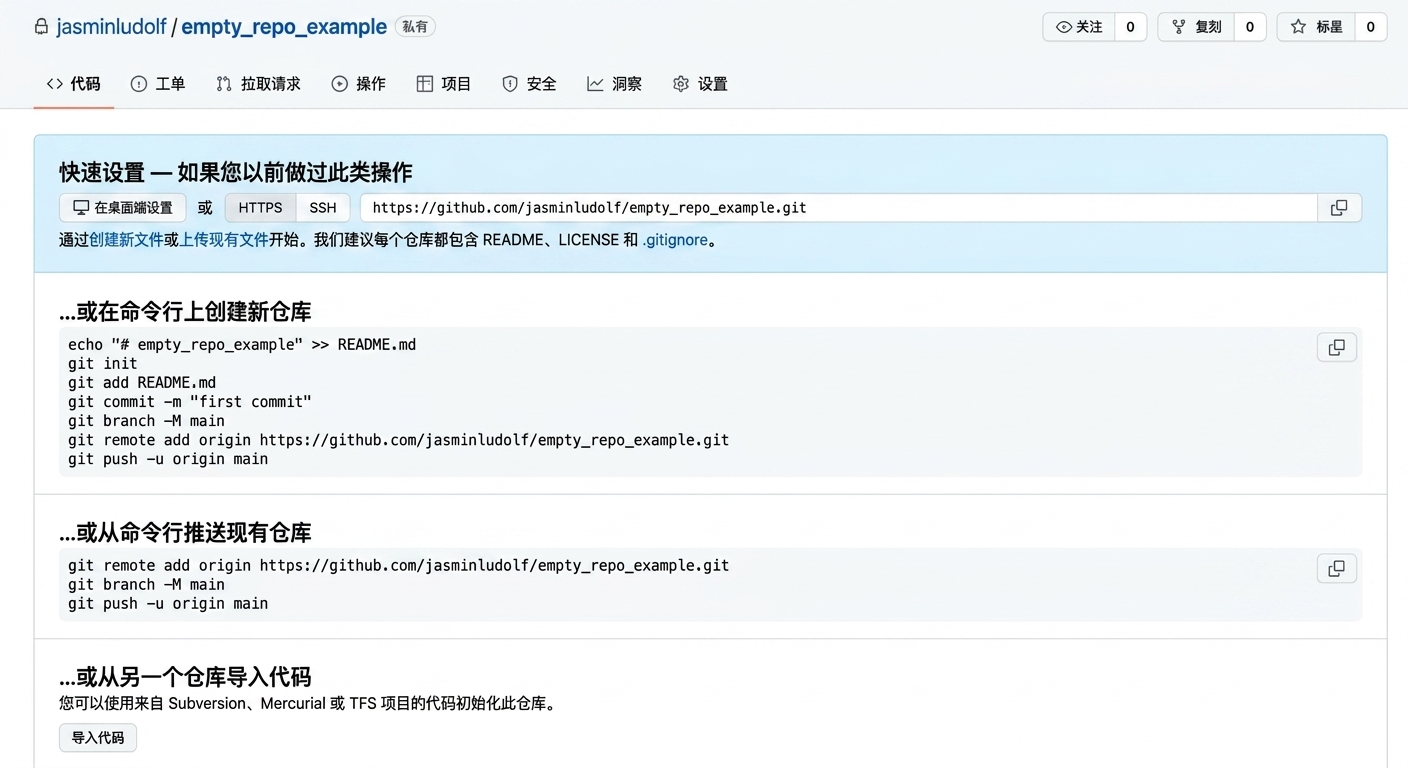The height and width of the screenshot is (768, 1408).
Task: Open the 操作 actions tab
Action: point(358,84)
